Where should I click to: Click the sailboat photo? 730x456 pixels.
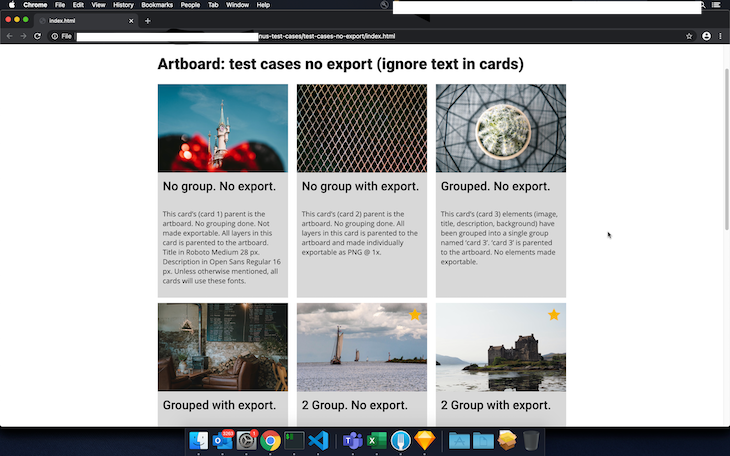tap(362, 347)
